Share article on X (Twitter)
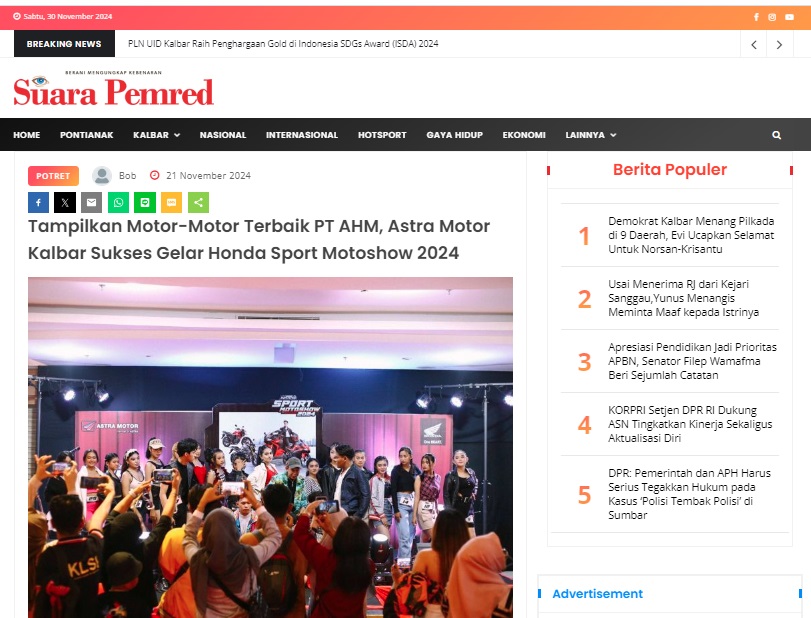The width and height of the screenshot is (811, 618). [65, 203]
